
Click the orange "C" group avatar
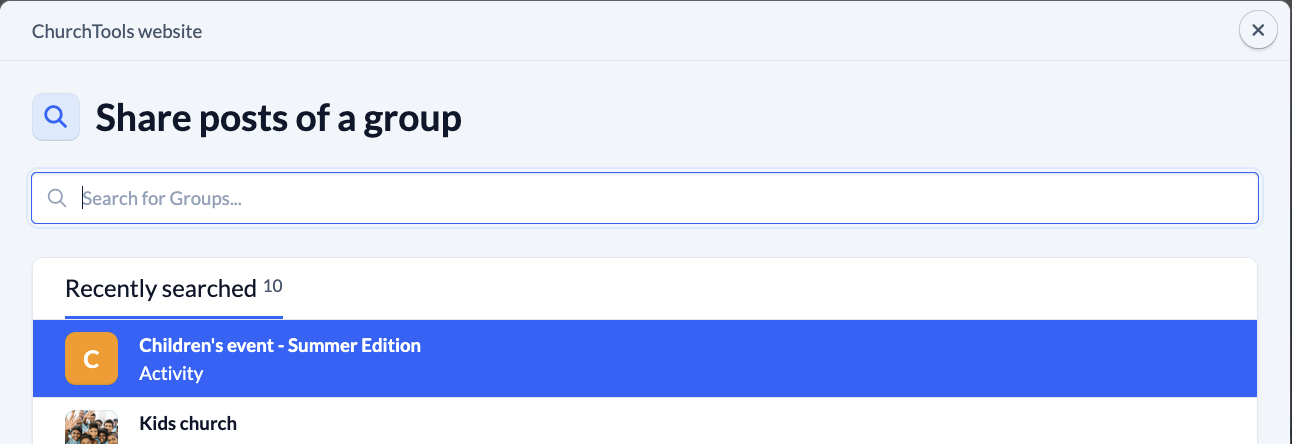click(91, 358)
